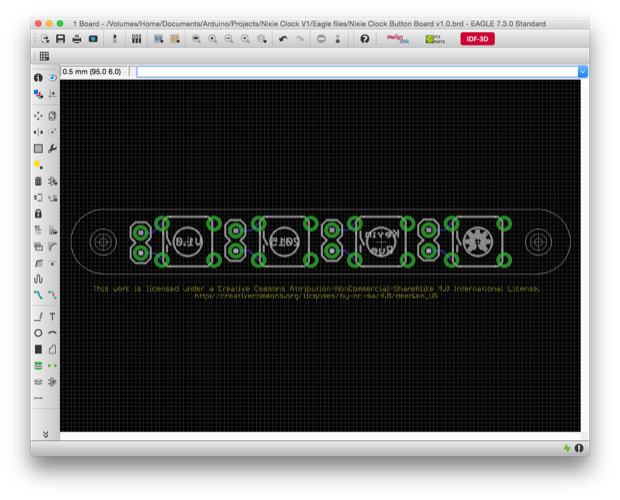
Task: Select the Group tool
Action: point(38,149)
